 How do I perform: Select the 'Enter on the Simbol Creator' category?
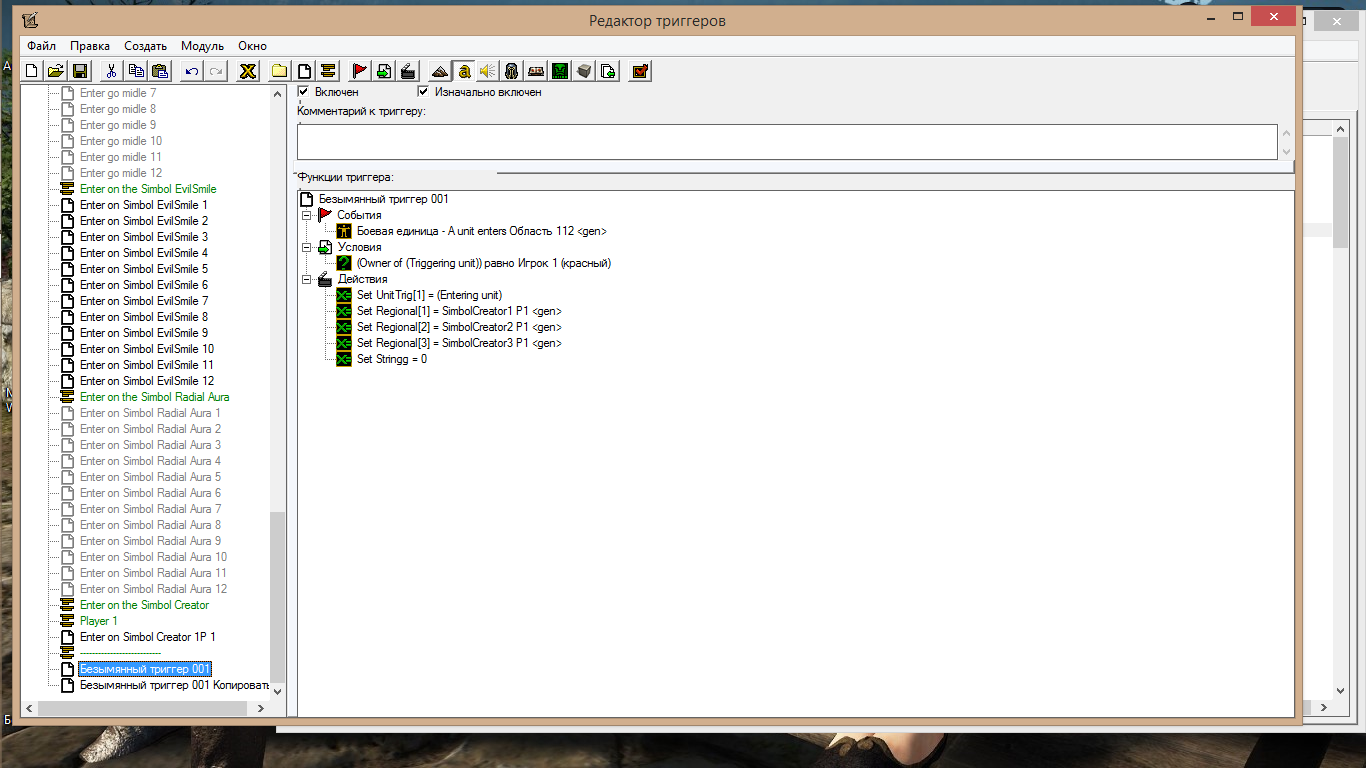(144, 605)
